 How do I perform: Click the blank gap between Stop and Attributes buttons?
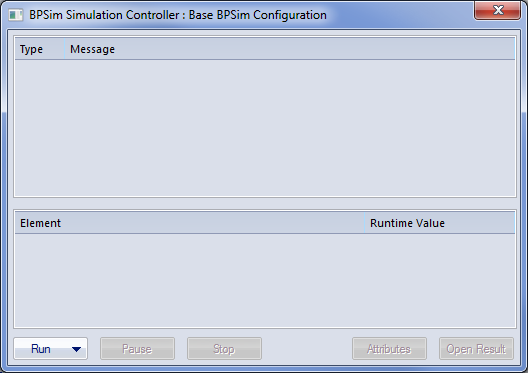tap(307, 349)
